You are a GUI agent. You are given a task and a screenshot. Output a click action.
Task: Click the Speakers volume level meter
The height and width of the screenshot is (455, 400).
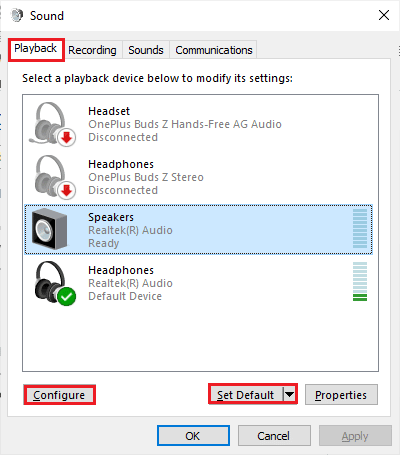pyautogui.click(x=360, y=229)
